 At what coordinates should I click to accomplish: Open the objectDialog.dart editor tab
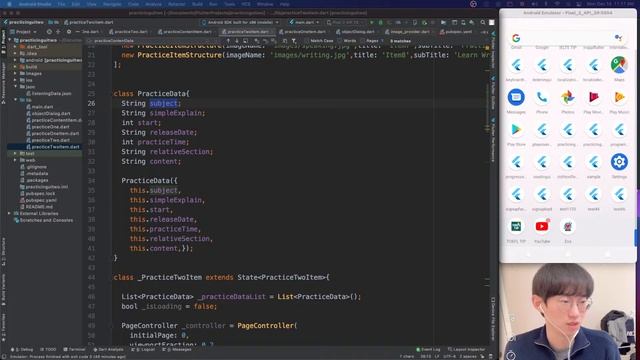355,32
